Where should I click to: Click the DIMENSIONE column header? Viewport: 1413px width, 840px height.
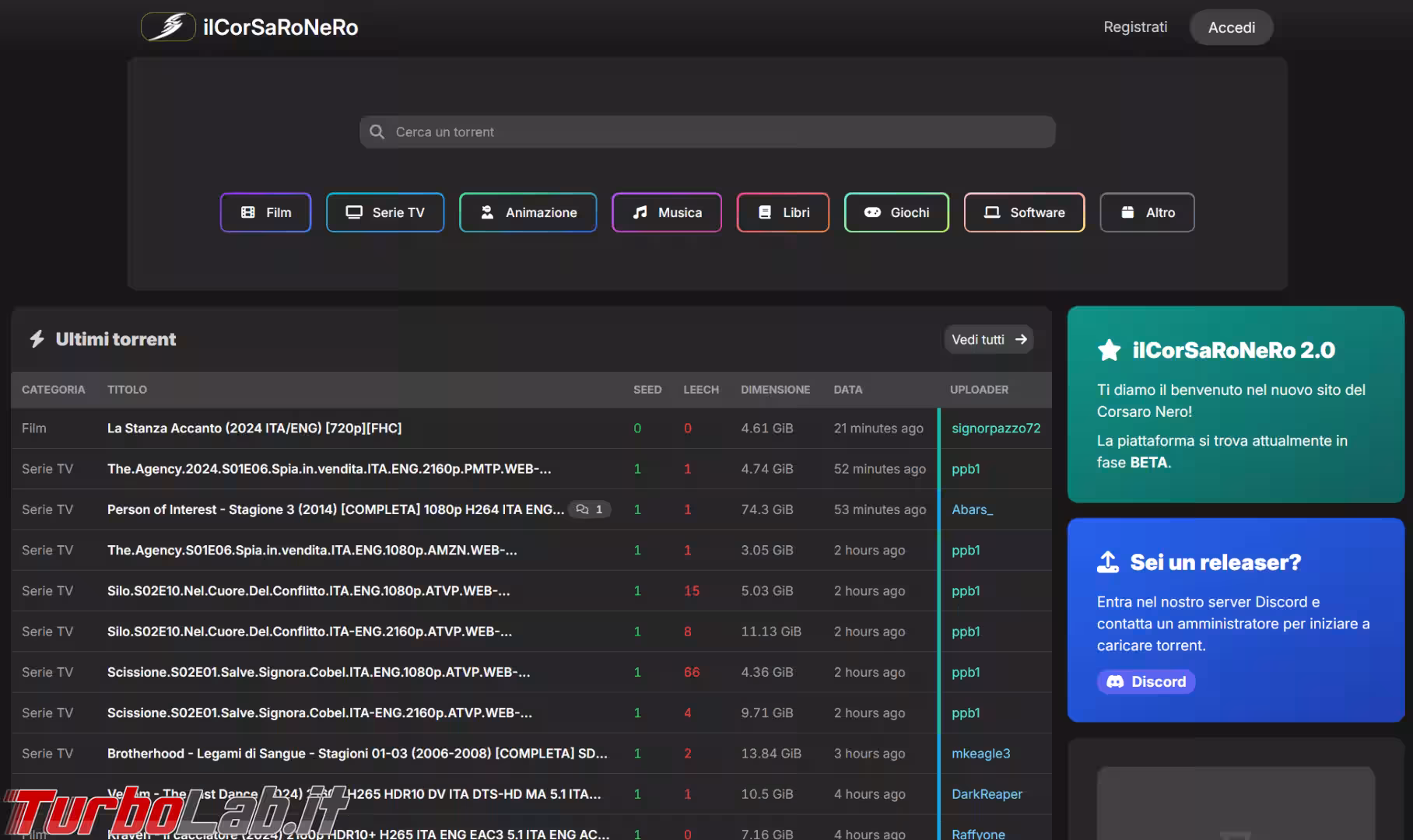coord(775,390)
